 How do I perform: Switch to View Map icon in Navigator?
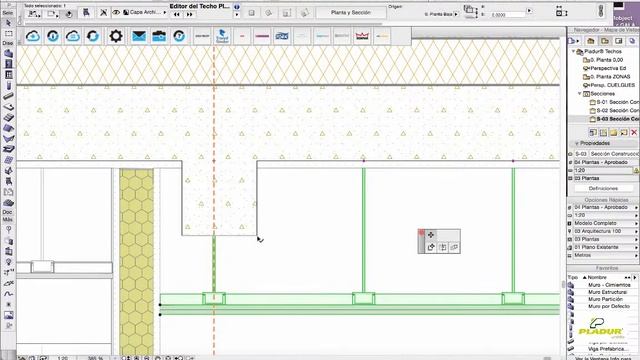[605, 41]
